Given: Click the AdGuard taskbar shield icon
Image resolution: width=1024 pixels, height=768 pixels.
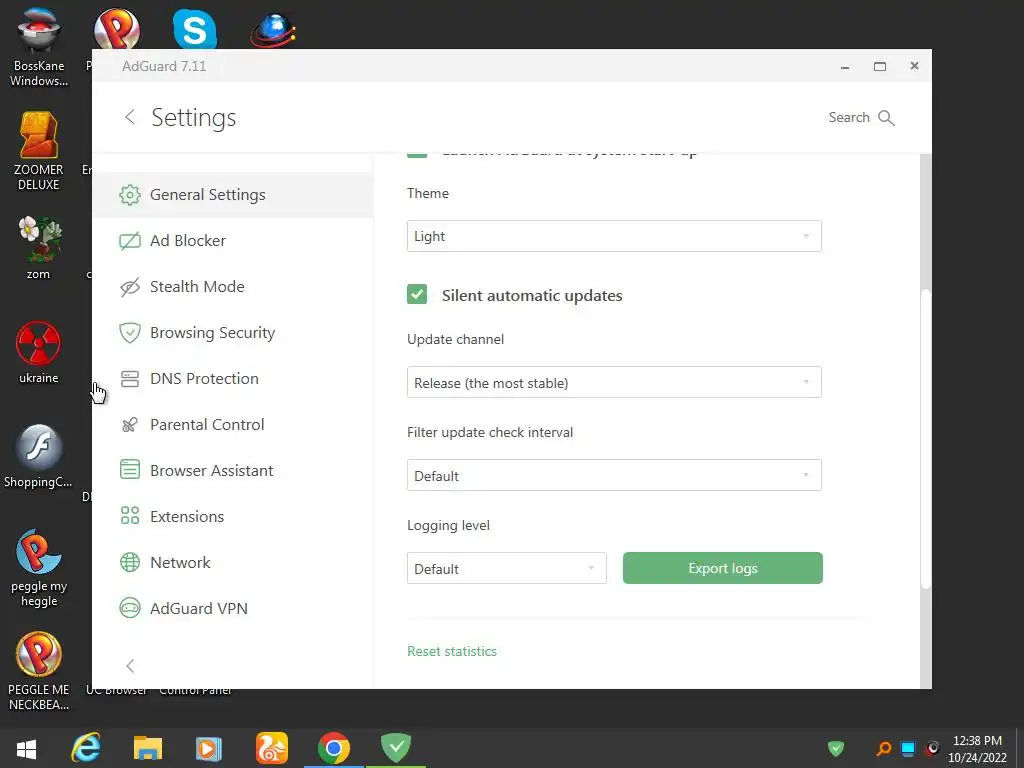Looking at the screenshot, I should tap(396, 747).
